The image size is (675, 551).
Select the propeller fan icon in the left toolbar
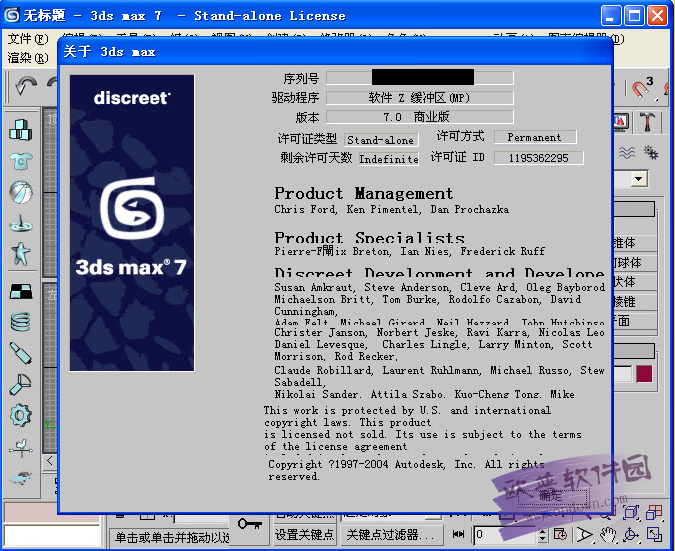tap(21, 384)
